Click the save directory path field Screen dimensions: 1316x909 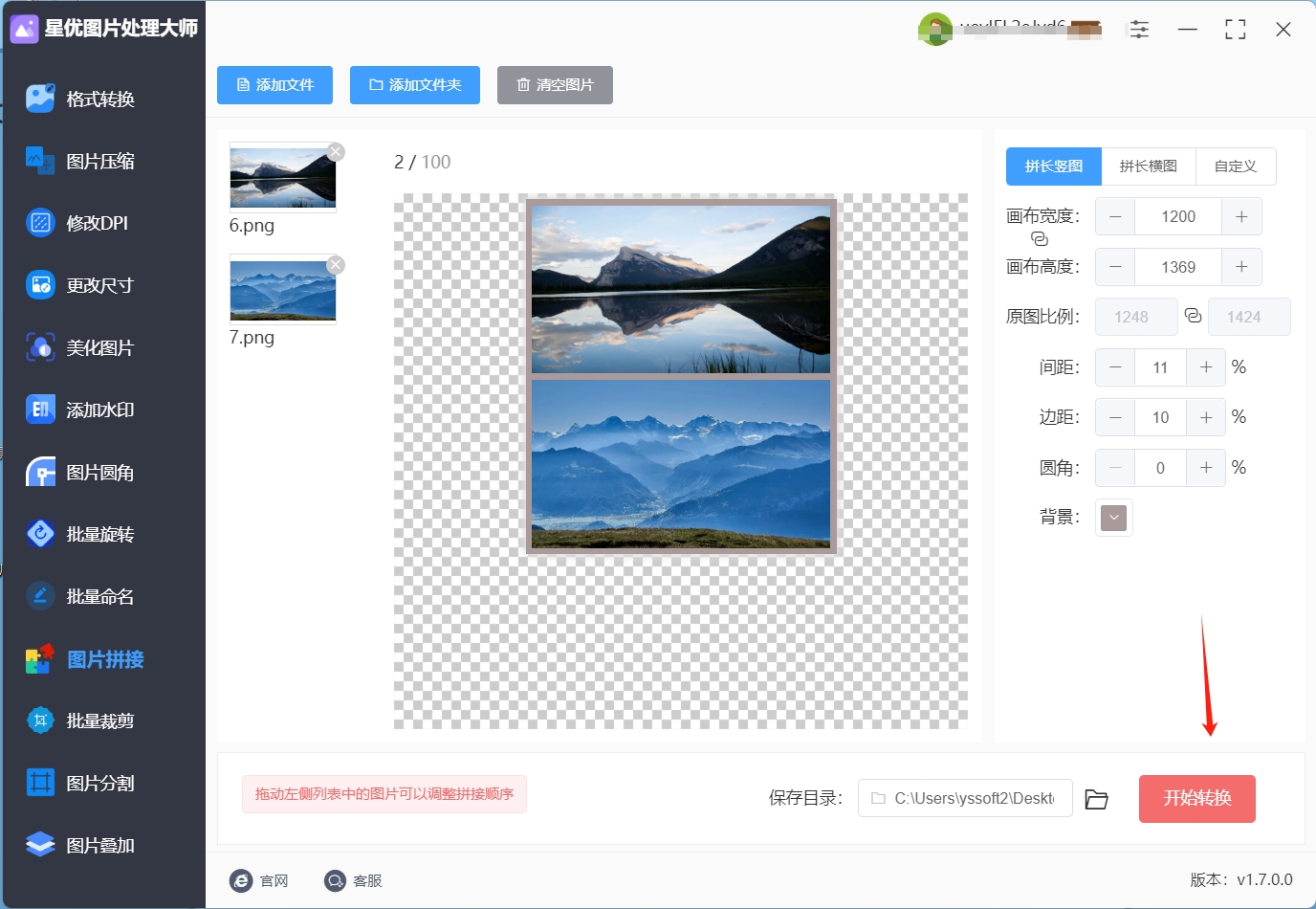click(965, 799)
